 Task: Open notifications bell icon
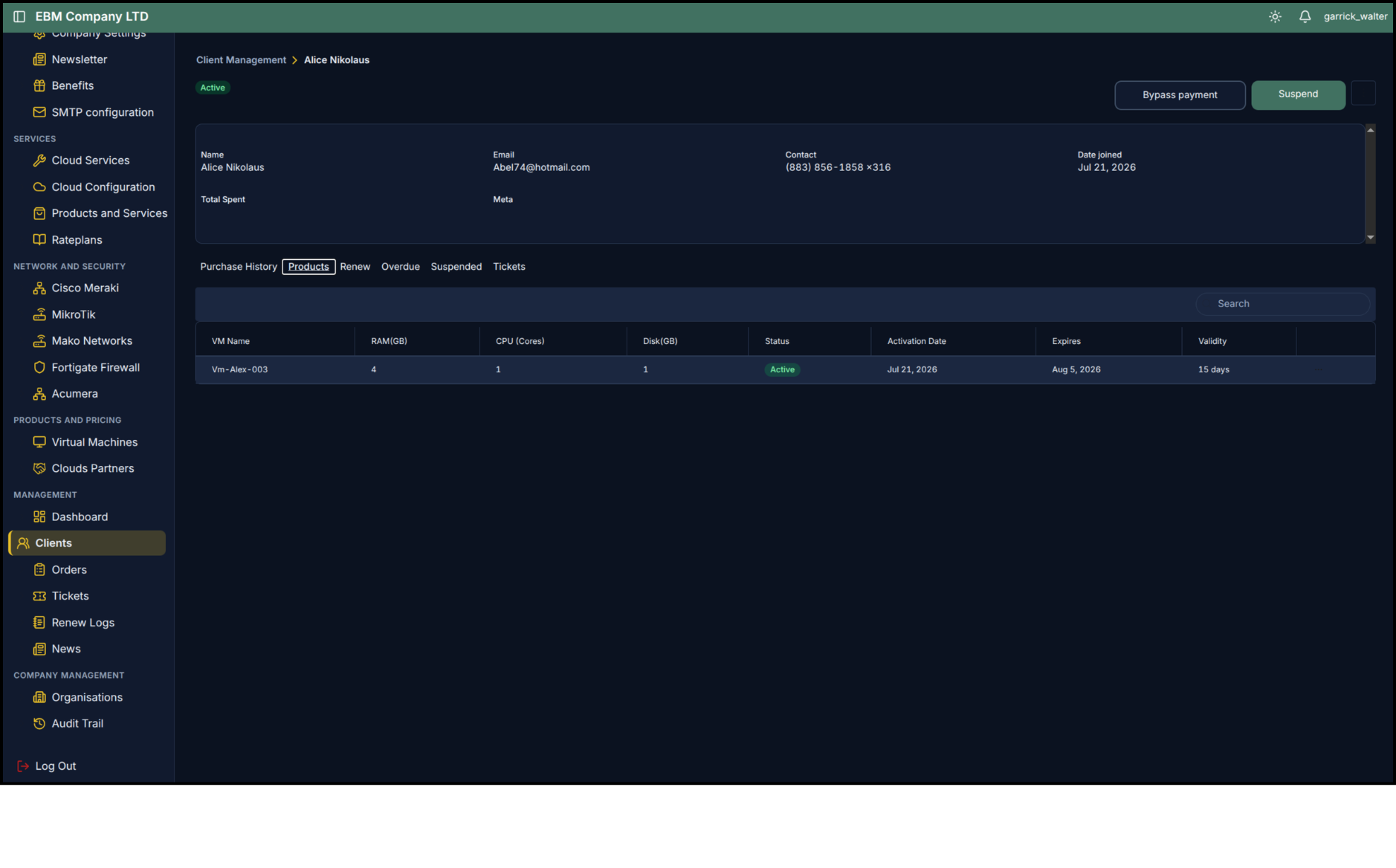(x=1305, y=16)
